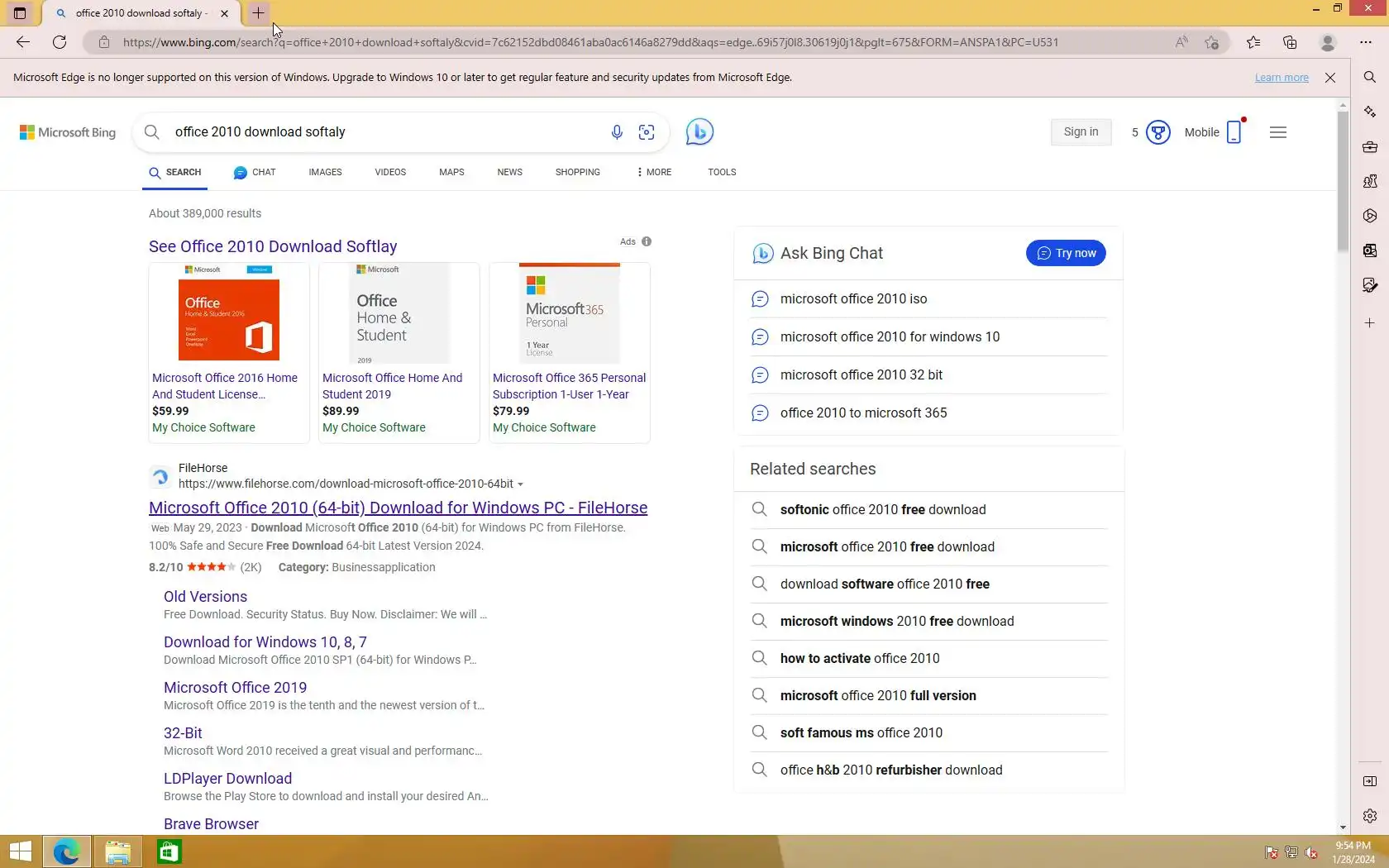Image resolution: width=1389 pixels, height=868 pixels.
Task: Open the See Office 2010 Download Softlay heading
Action: [x=273, y=246]
